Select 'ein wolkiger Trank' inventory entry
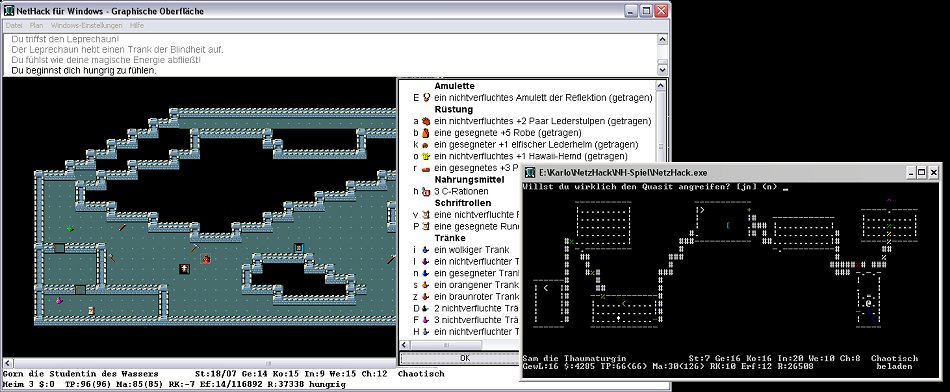The height and width of the screenshot is (392, 950). coord(471,250)
